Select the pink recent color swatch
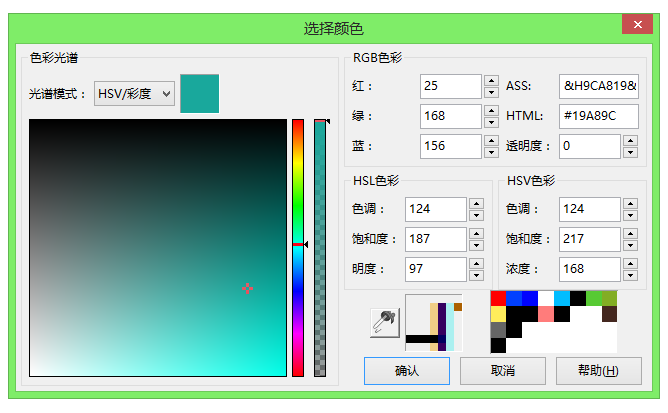Image resolution: width=668 pixels, height=413 pixels. coord(546,314)
